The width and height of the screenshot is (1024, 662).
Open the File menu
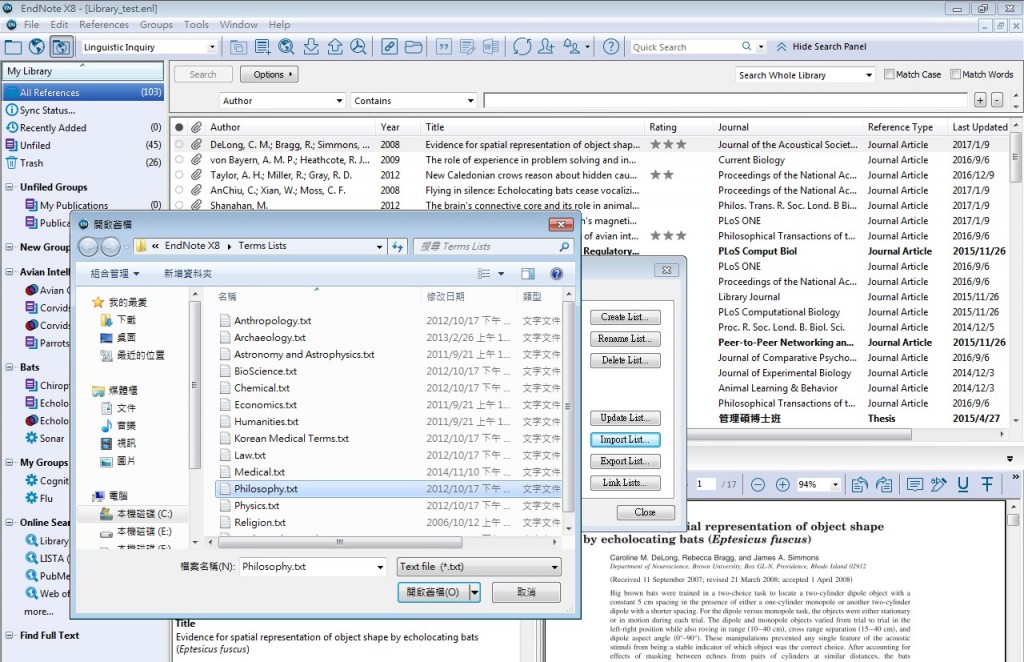click(31, 25)
